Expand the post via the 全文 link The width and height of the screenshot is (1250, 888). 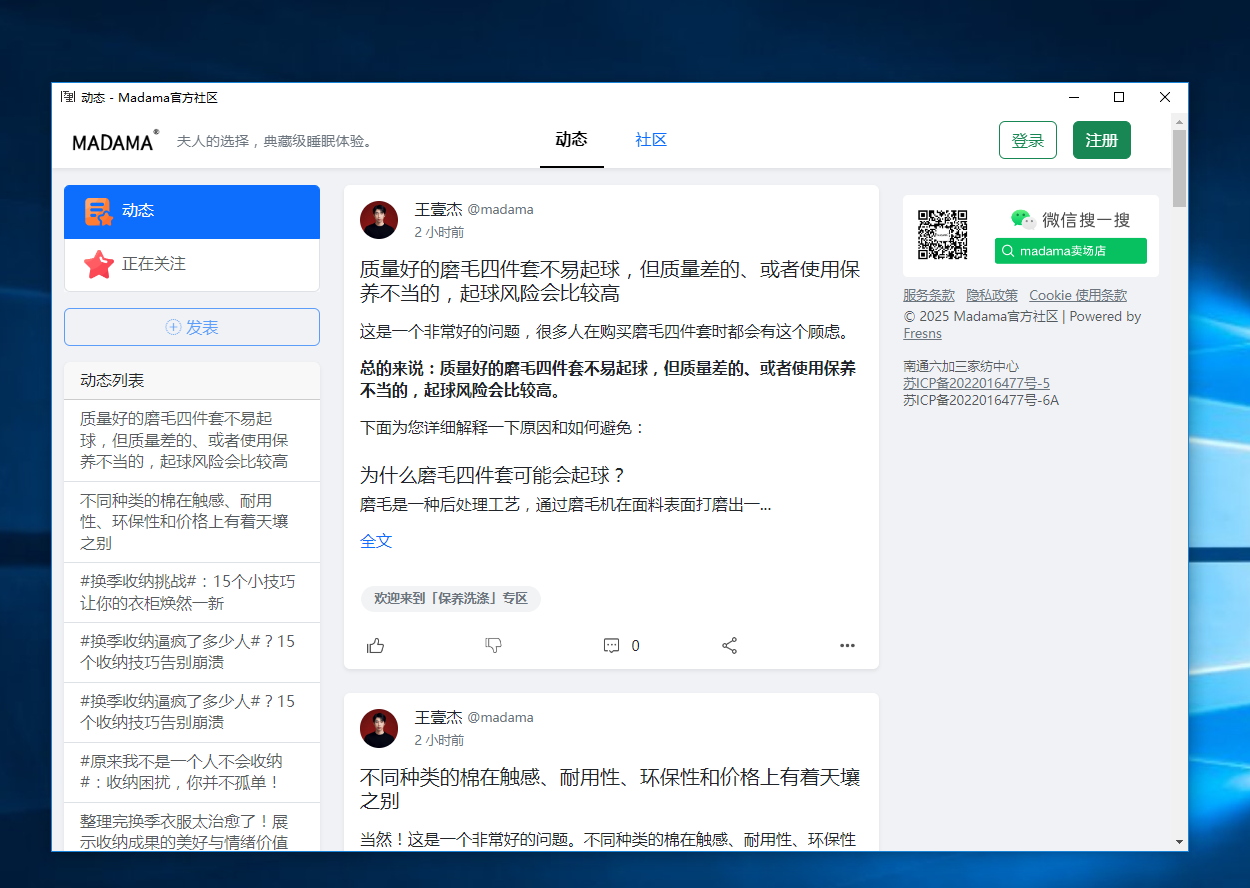pos(376,540)
